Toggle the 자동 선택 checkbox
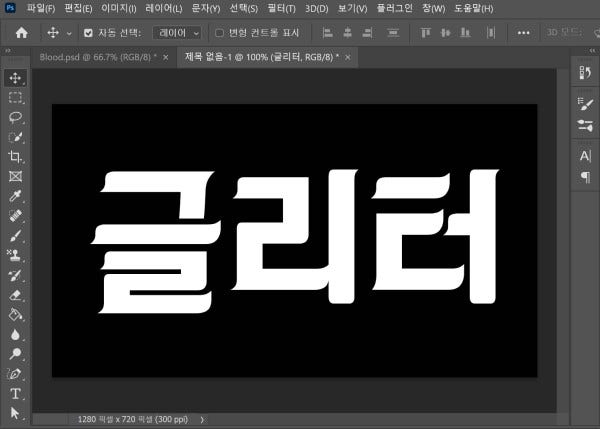The image size is (600, 429). [88, 33]
